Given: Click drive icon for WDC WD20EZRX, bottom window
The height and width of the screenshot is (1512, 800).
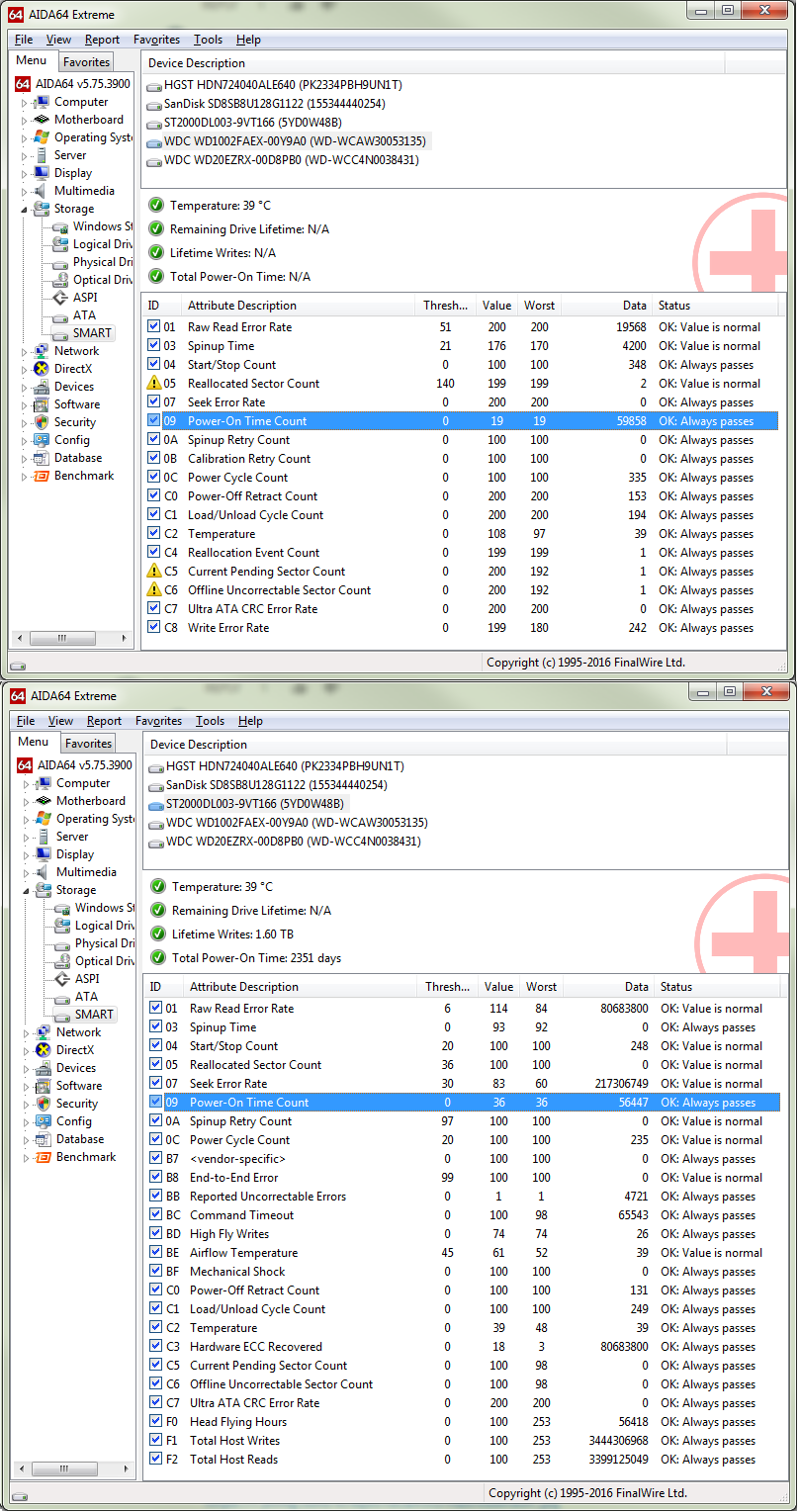Looking at the screenshot, I should pyautogui.click(x=156, y=842).
